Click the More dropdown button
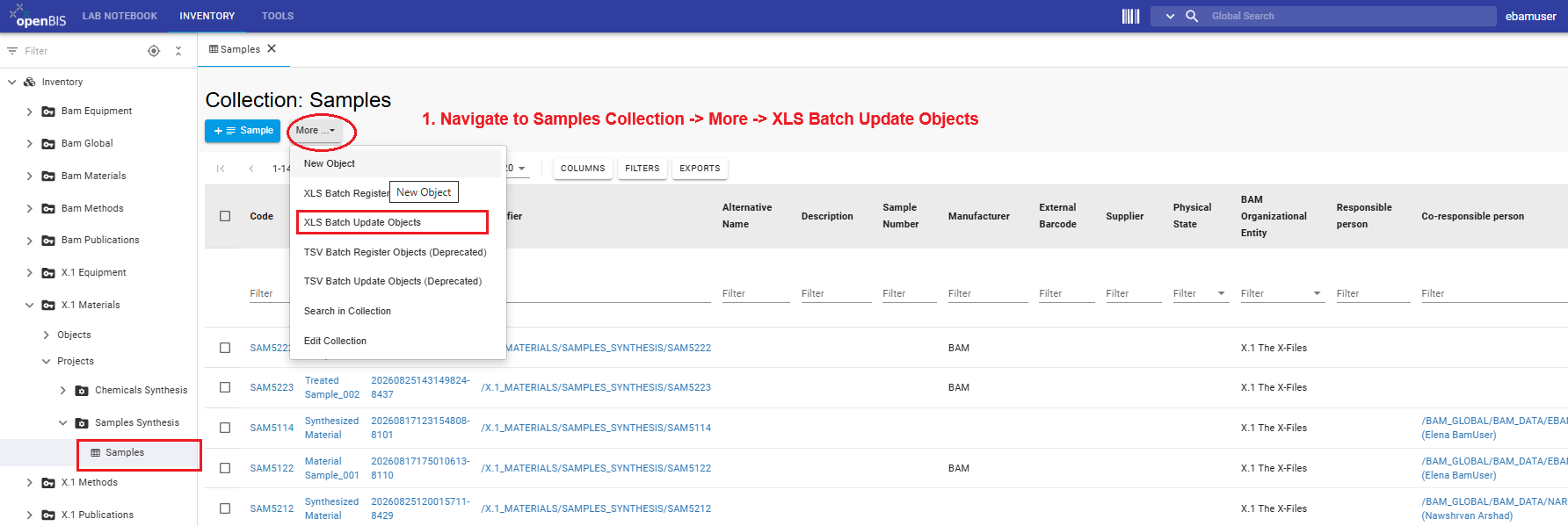This screenshot has height=526, width=1568. (x=316, y=131)
